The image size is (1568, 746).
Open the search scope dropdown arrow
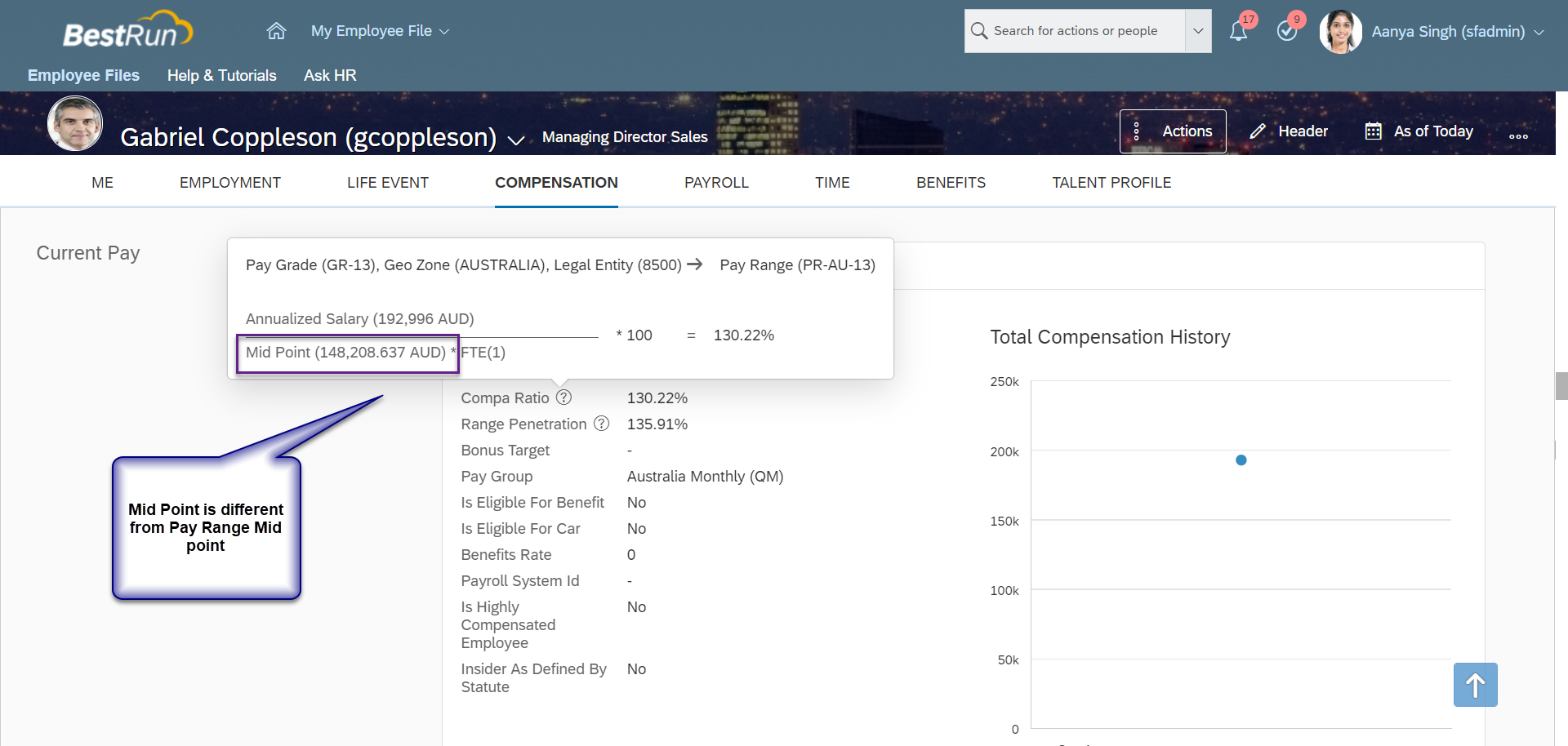[1198, 31]
